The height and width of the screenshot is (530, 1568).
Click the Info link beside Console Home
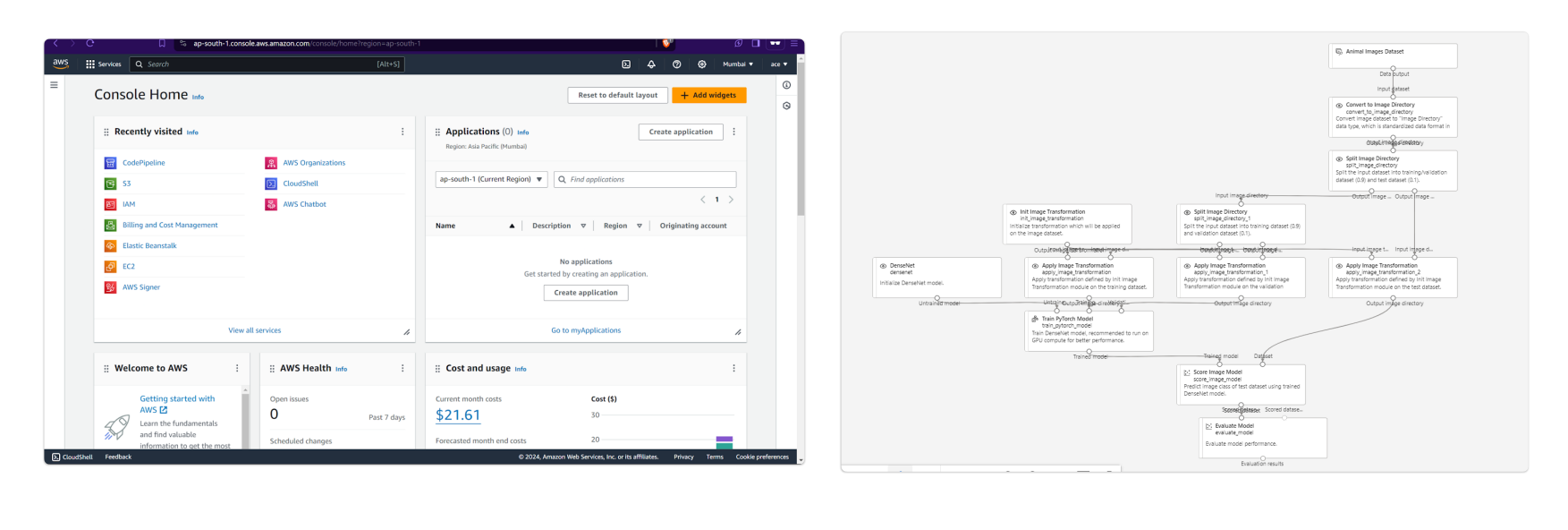pyautogui.click(x=198, y=98)
